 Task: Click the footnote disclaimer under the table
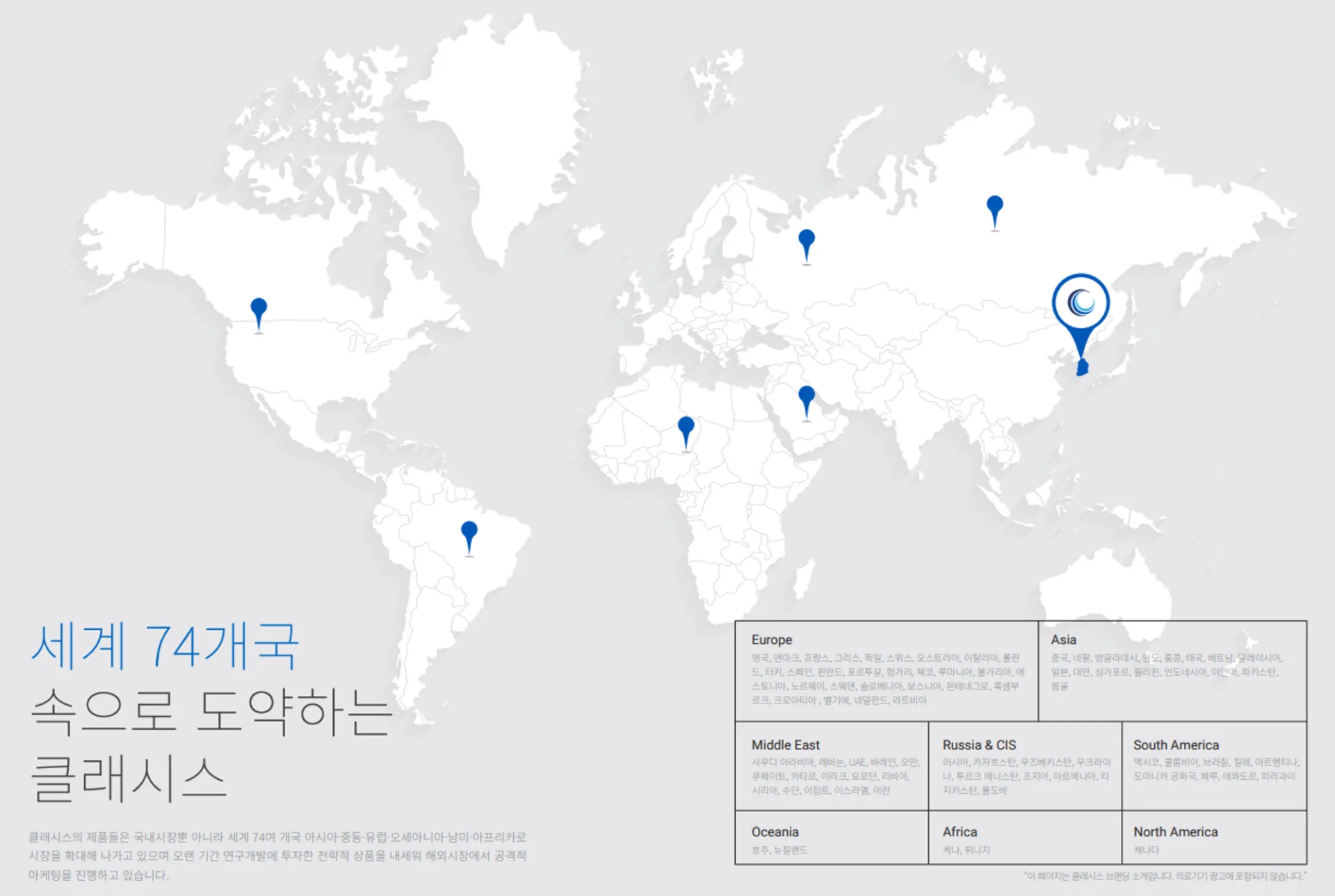tap(1165, 876)
